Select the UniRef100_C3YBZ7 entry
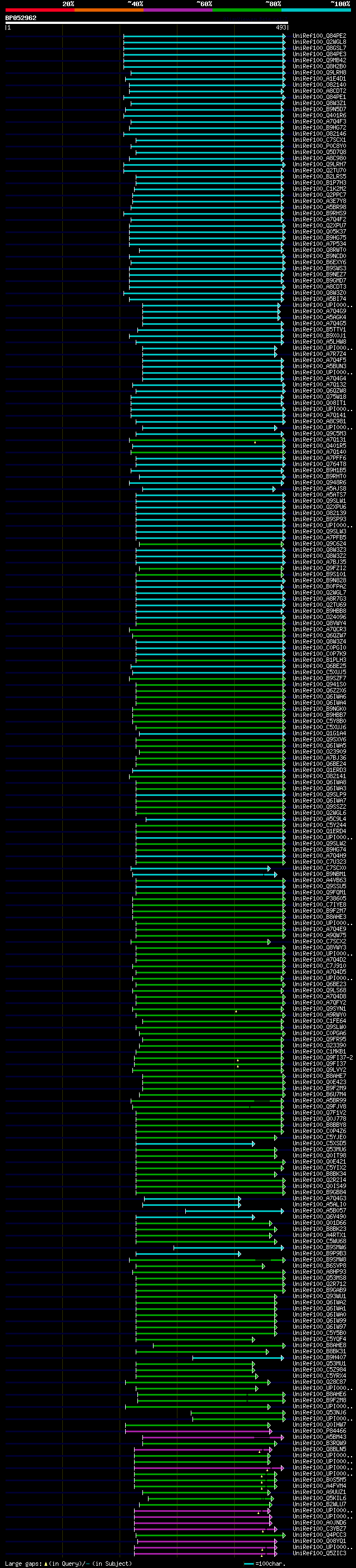 (x=319, y=1529)
